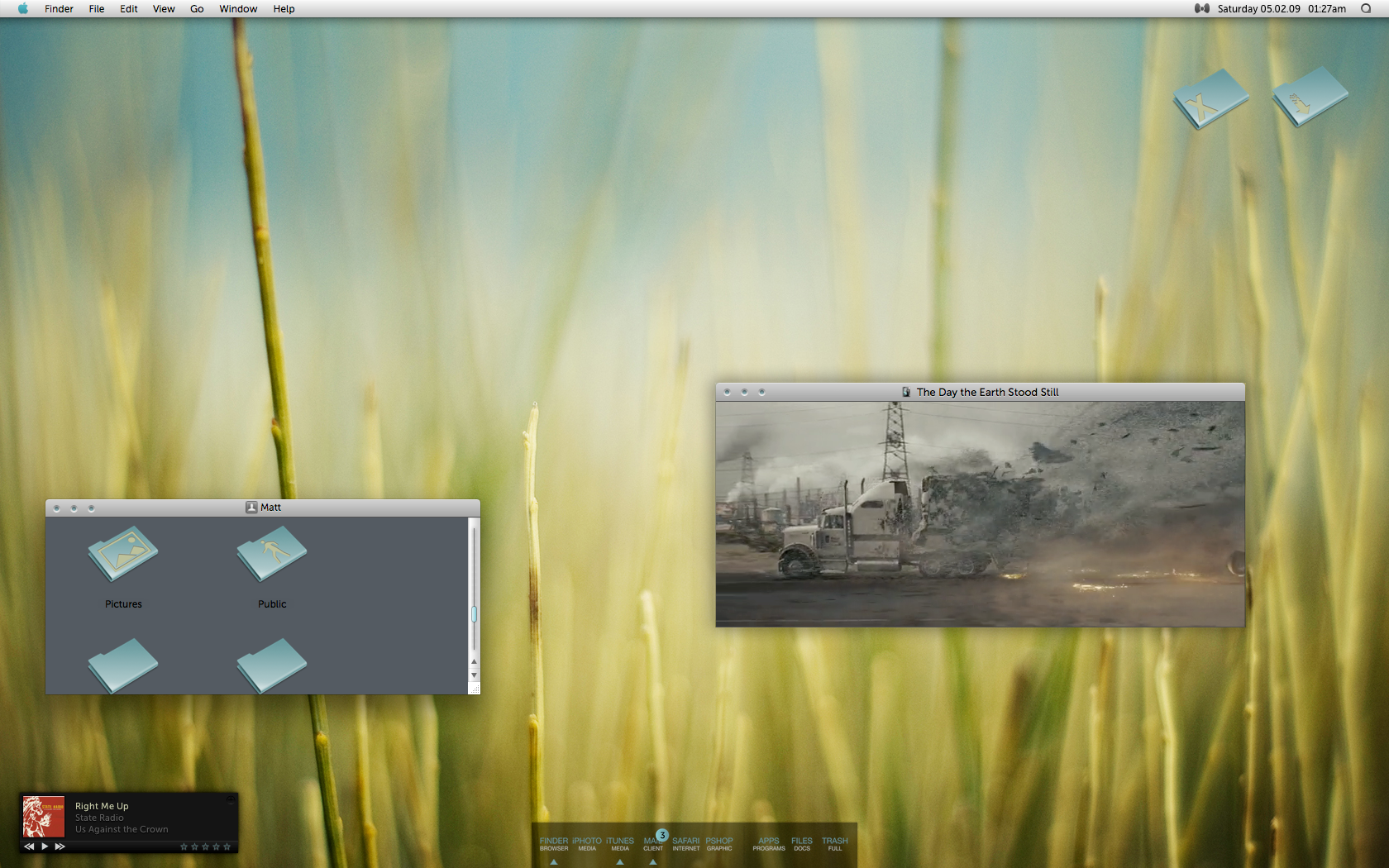
Task: Open the Apple menu
Action: pyautogui.click(x=23, y=9)
